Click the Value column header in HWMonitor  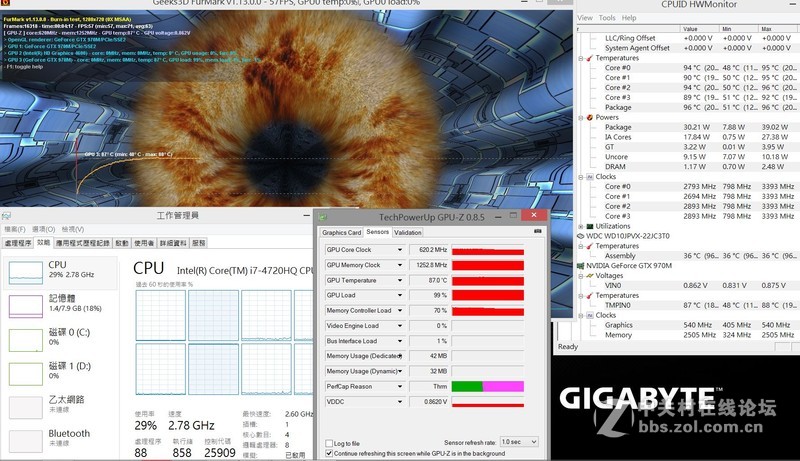tap(699, 29)
